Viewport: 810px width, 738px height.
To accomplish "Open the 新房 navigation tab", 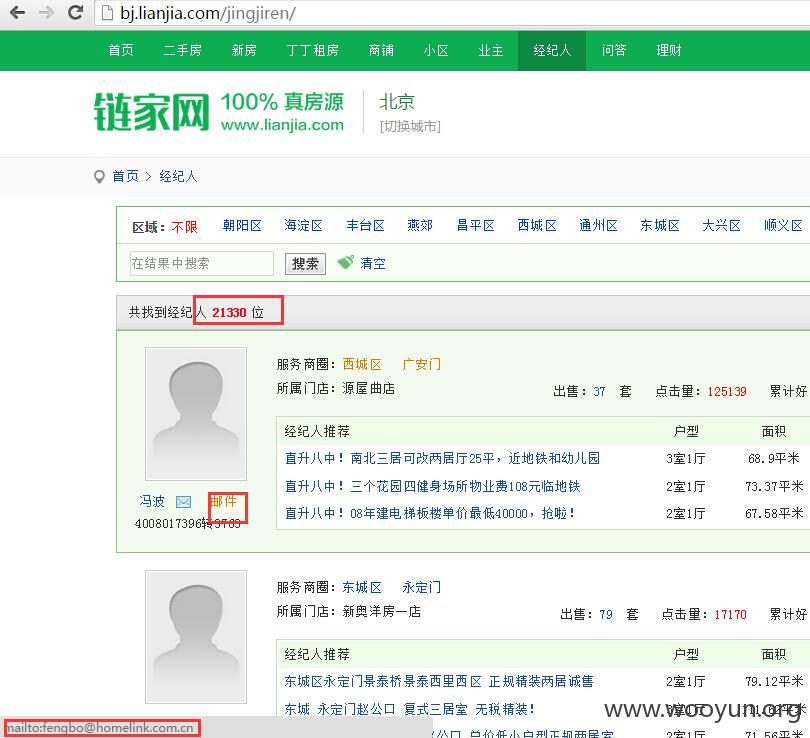I will click(x=244, y=50).
